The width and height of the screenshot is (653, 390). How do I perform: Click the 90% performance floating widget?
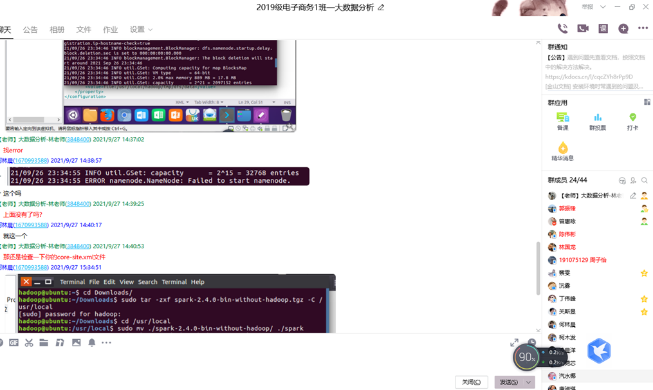coord(526,357)
